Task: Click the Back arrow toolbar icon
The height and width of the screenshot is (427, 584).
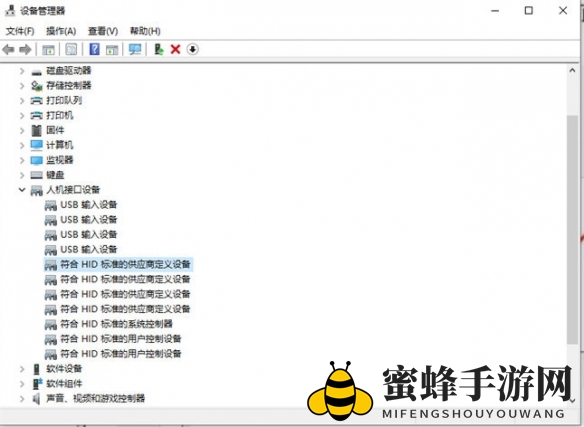Action: coord(8,49)
